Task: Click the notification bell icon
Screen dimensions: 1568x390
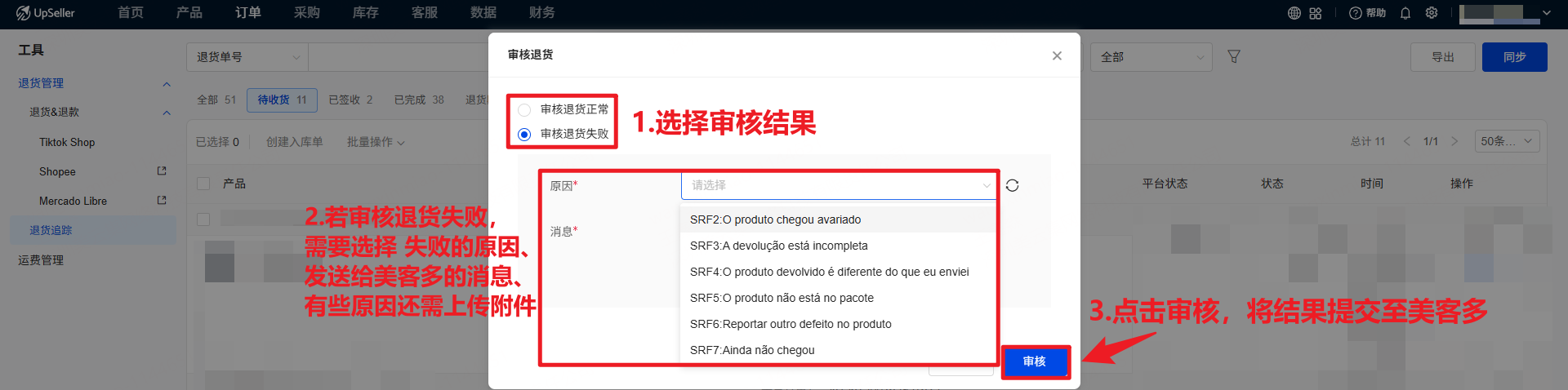Action: (x=1405, y=13)
